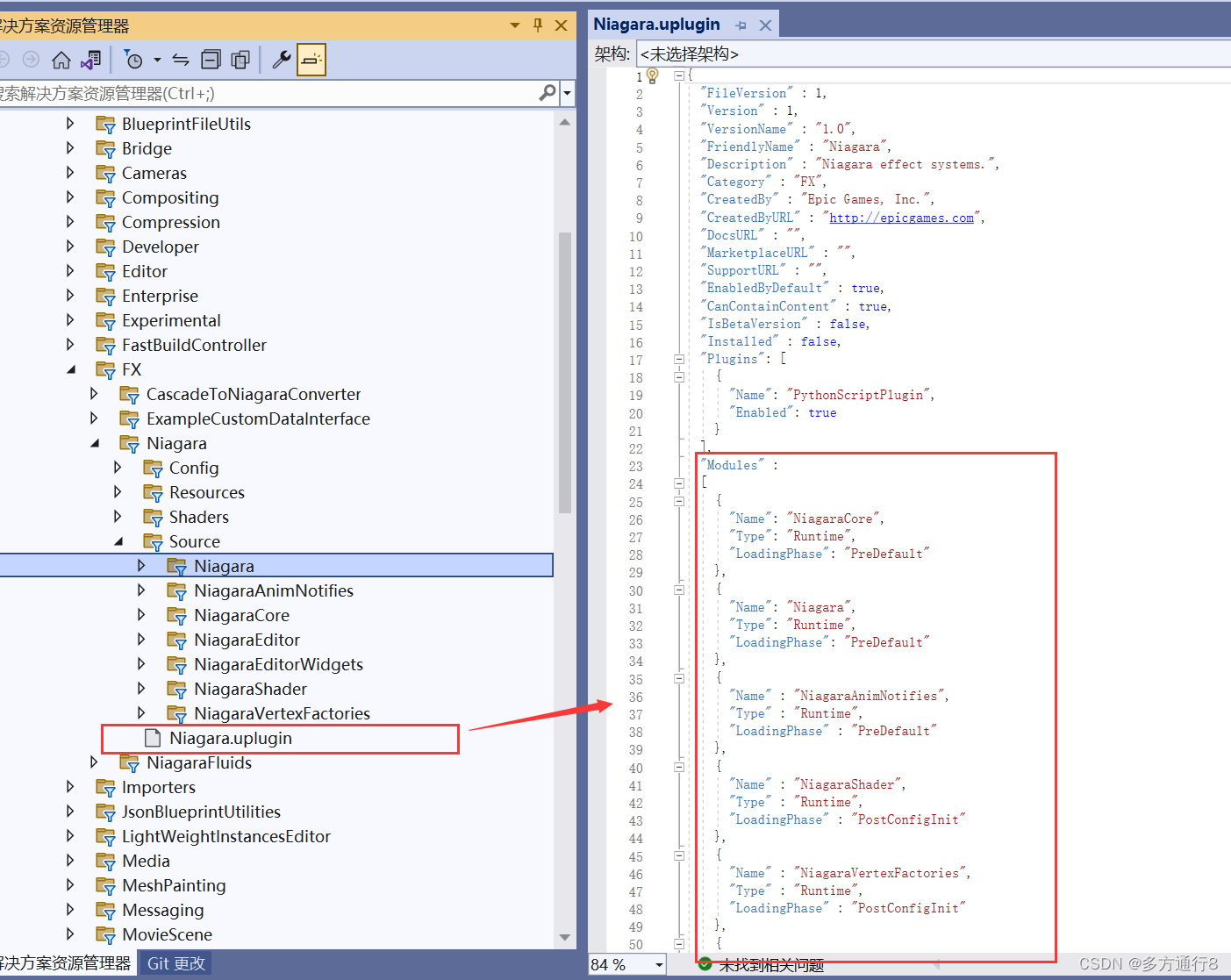Click the scroll-down arrow of the tree scrollbar

[x=565, y=937]
